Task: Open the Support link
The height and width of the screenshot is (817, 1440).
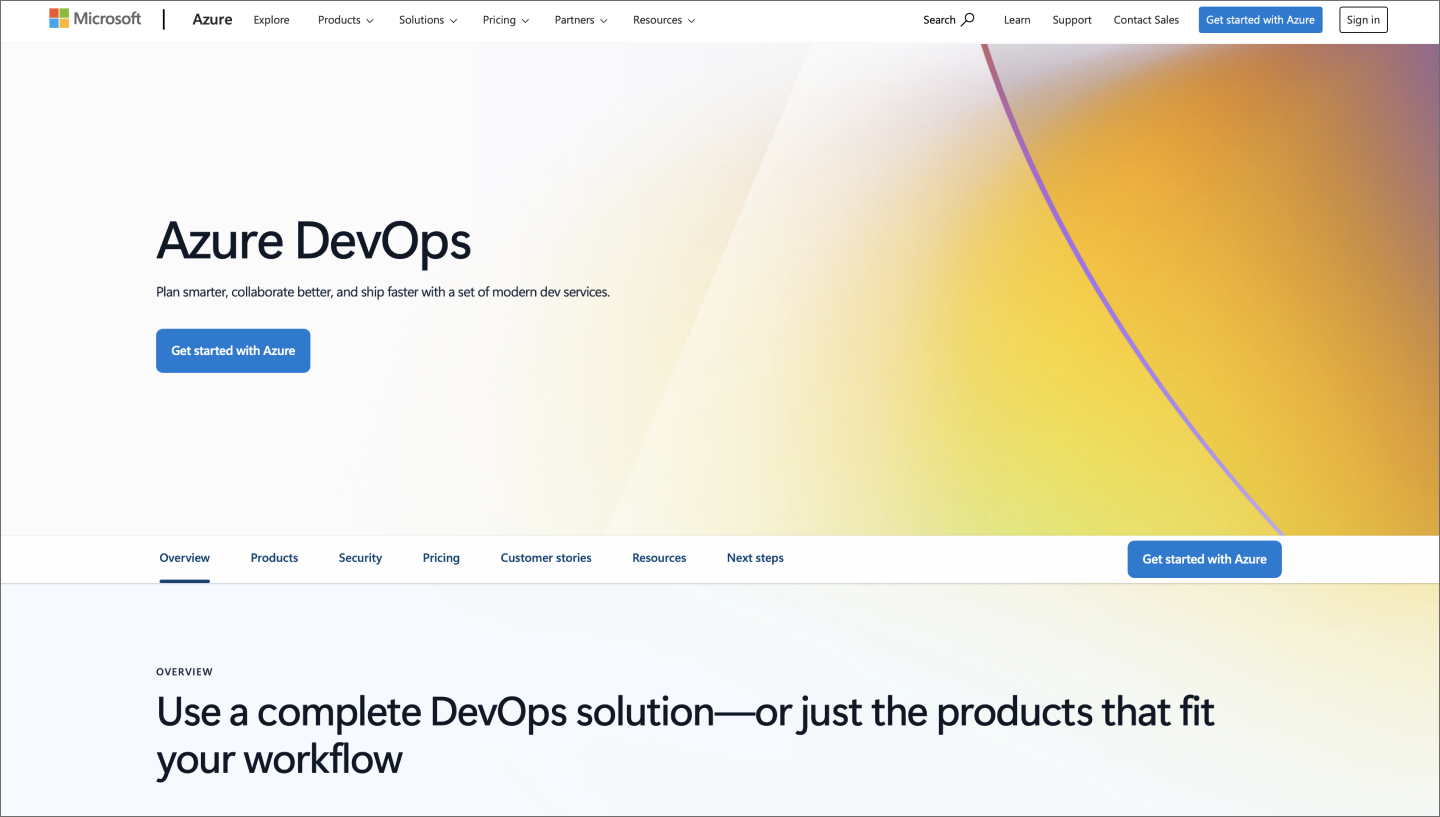Action: click(1072, 20)
